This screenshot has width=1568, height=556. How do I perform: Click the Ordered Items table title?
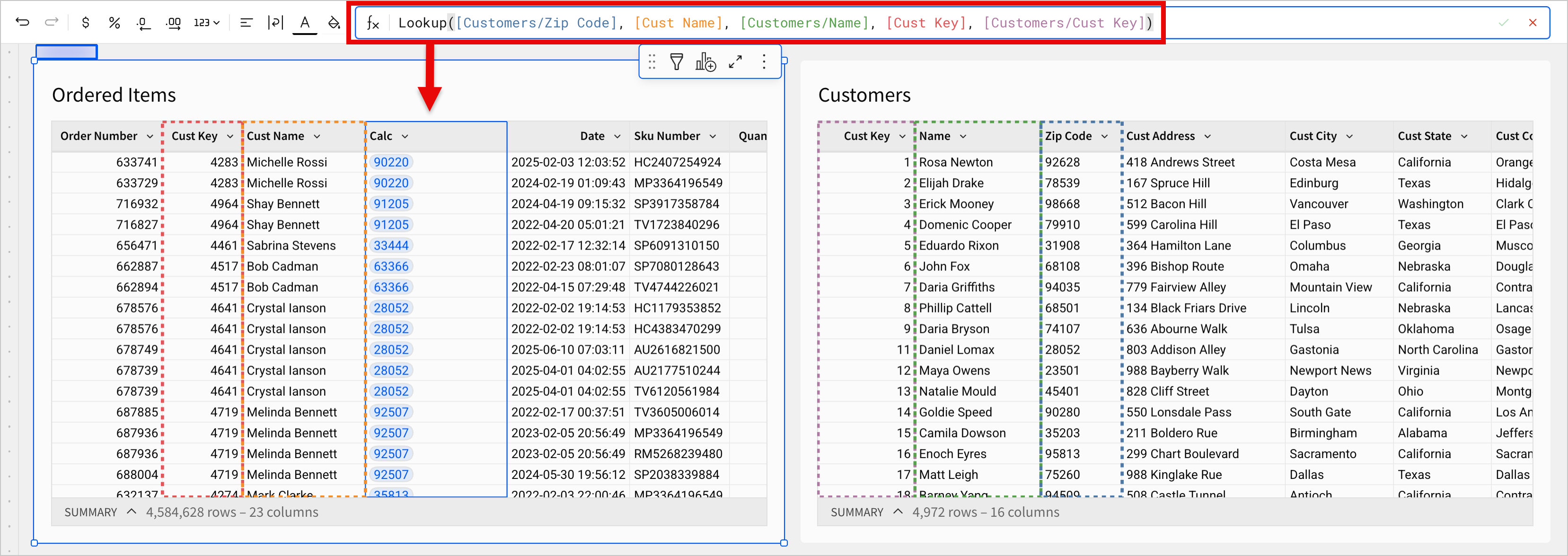click(x=114, y=95)
